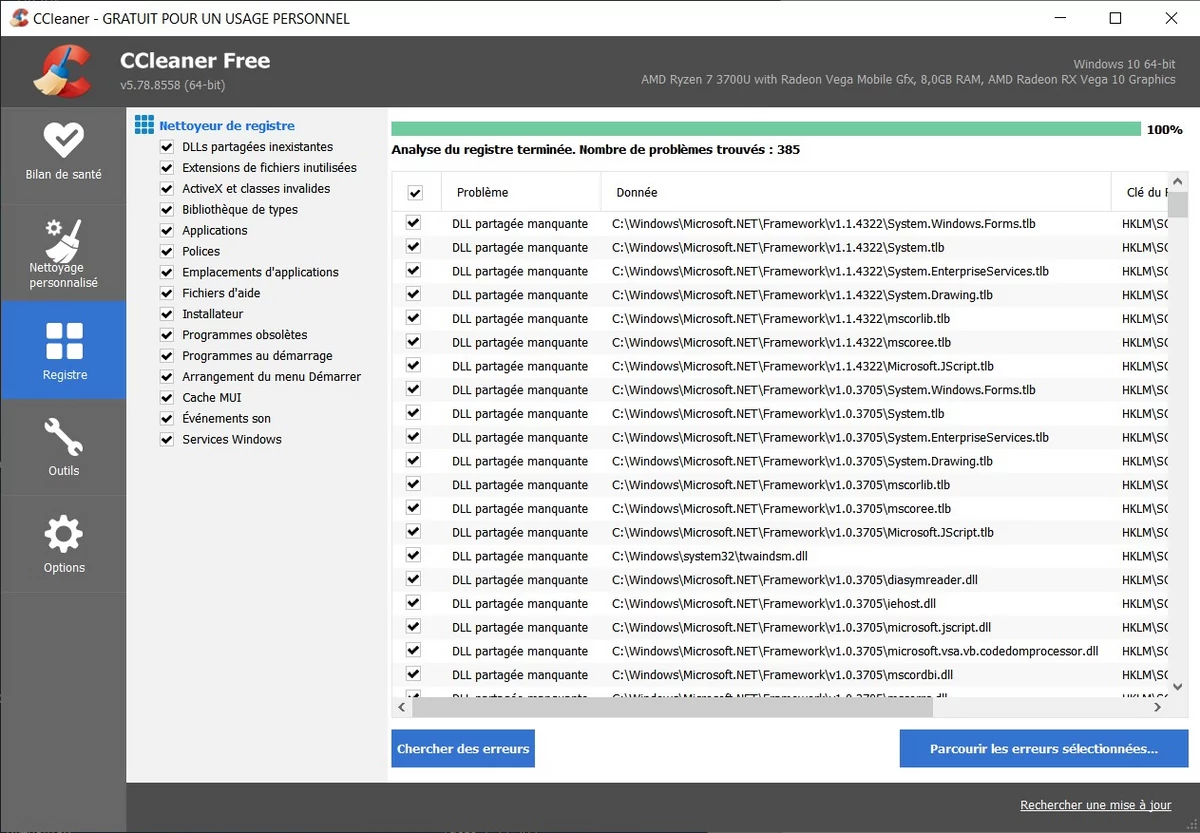Click Chercher des erreurs button
The width and height of the screenshot is (1200, 833).
point(463,749)
